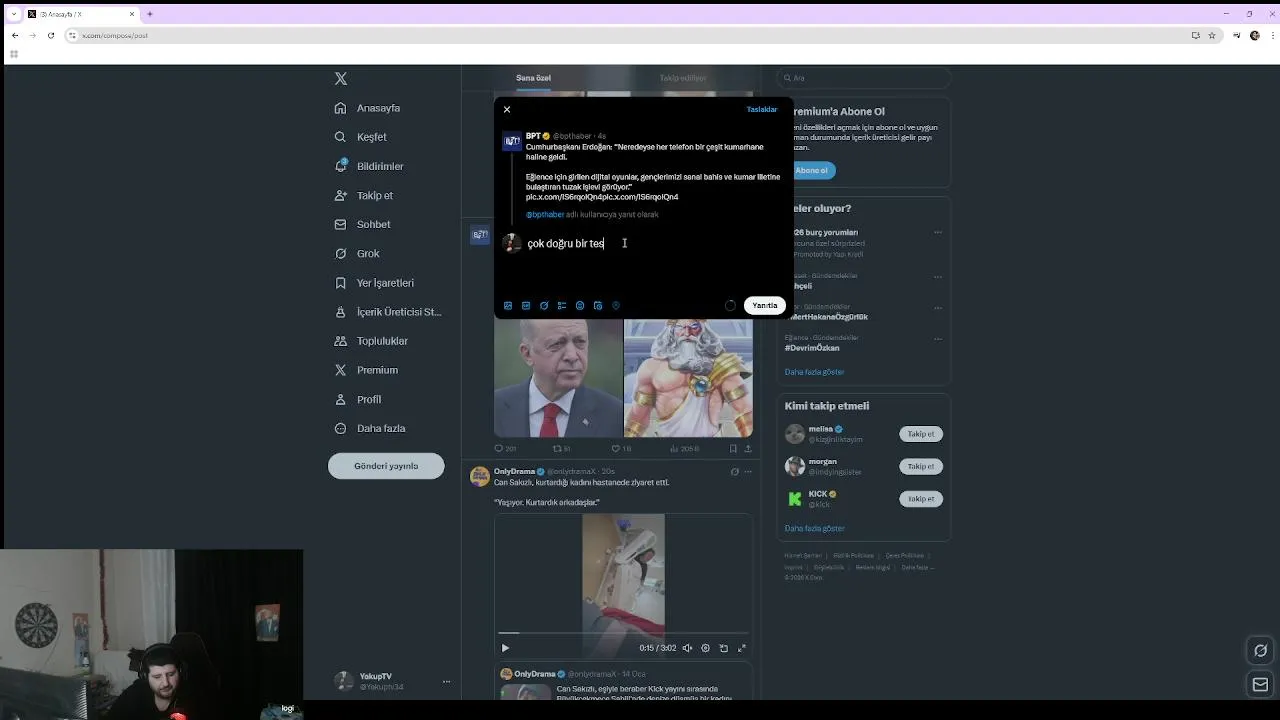
Task: Follow melisa with Takip et button
Action: point(921,434)
